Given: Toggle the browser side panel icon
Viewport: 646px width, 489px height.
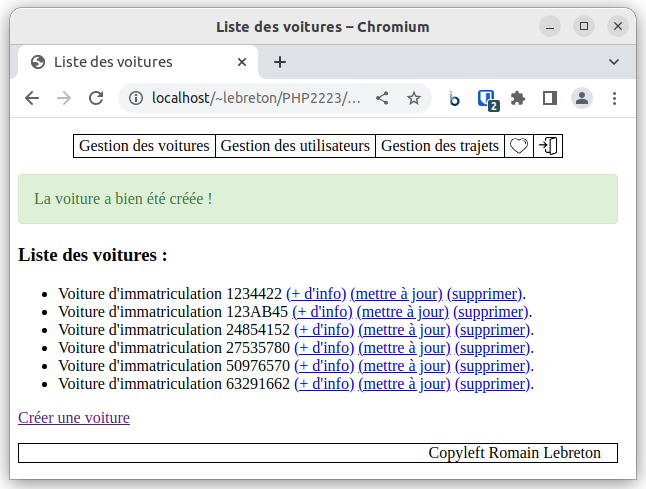Looking at the screenshot, I should tap(550, 98).
